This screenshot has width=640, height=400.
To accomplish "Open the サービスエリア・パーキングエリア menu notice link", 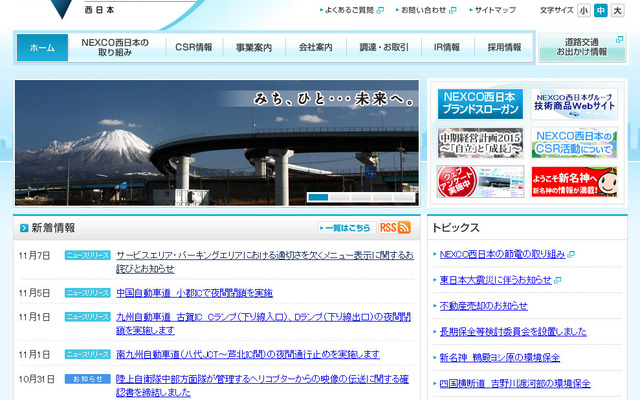I will point(265,262).
